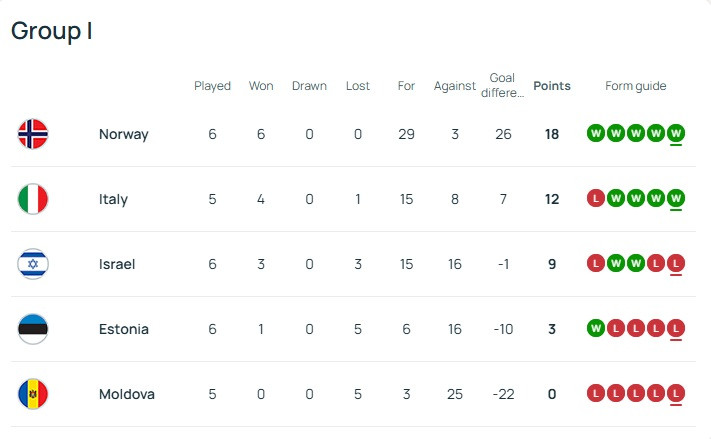Image resolution: width=711 pixels, height=439 pixels.
Task: Click Moldova's latest underlined loss badge
Action: (x=676, y=394)
